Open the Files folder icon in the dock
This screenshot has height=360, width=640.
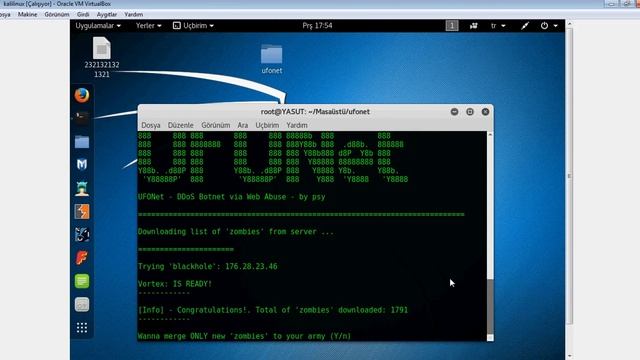point(82,142)
